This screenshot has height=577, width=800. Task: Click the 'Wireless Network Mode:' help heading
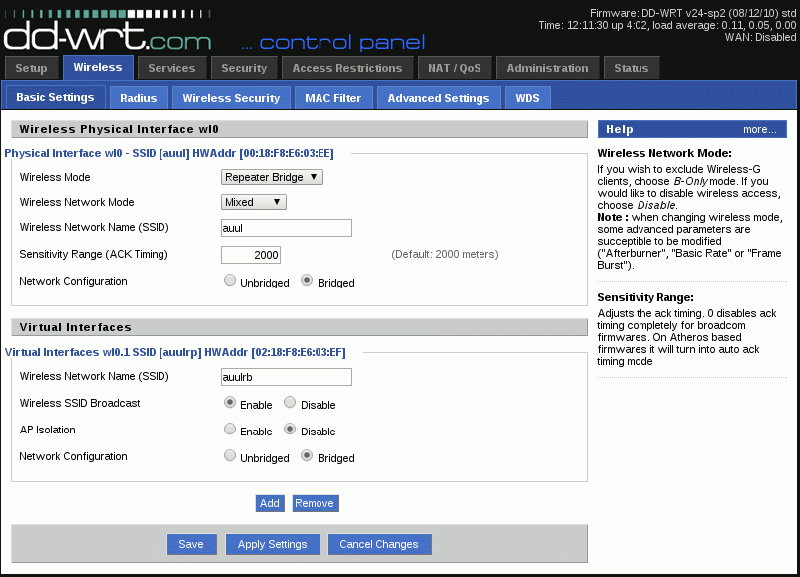664,153
